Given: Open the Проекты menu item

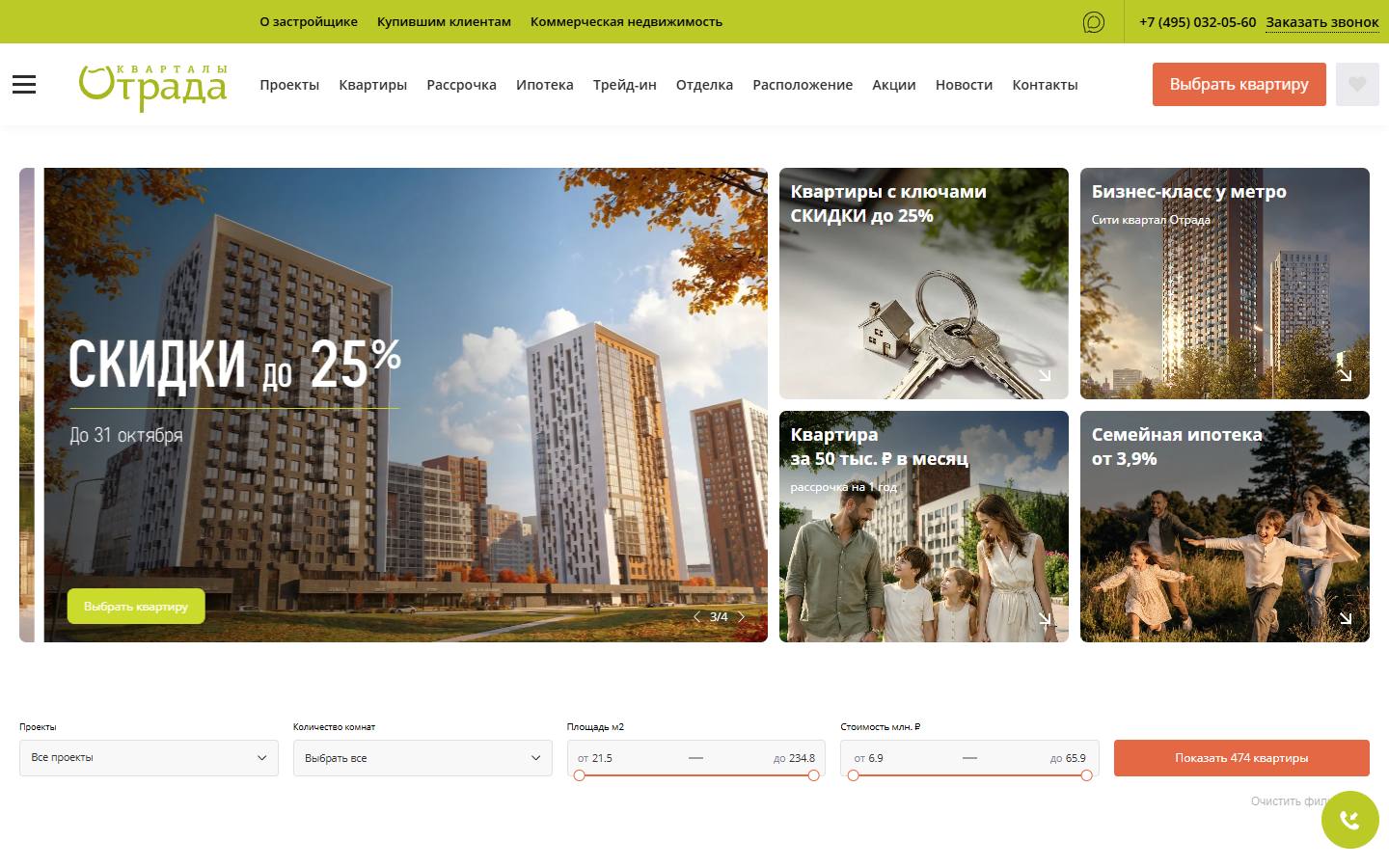Looking at the screenshot, I should click(289, 85).
